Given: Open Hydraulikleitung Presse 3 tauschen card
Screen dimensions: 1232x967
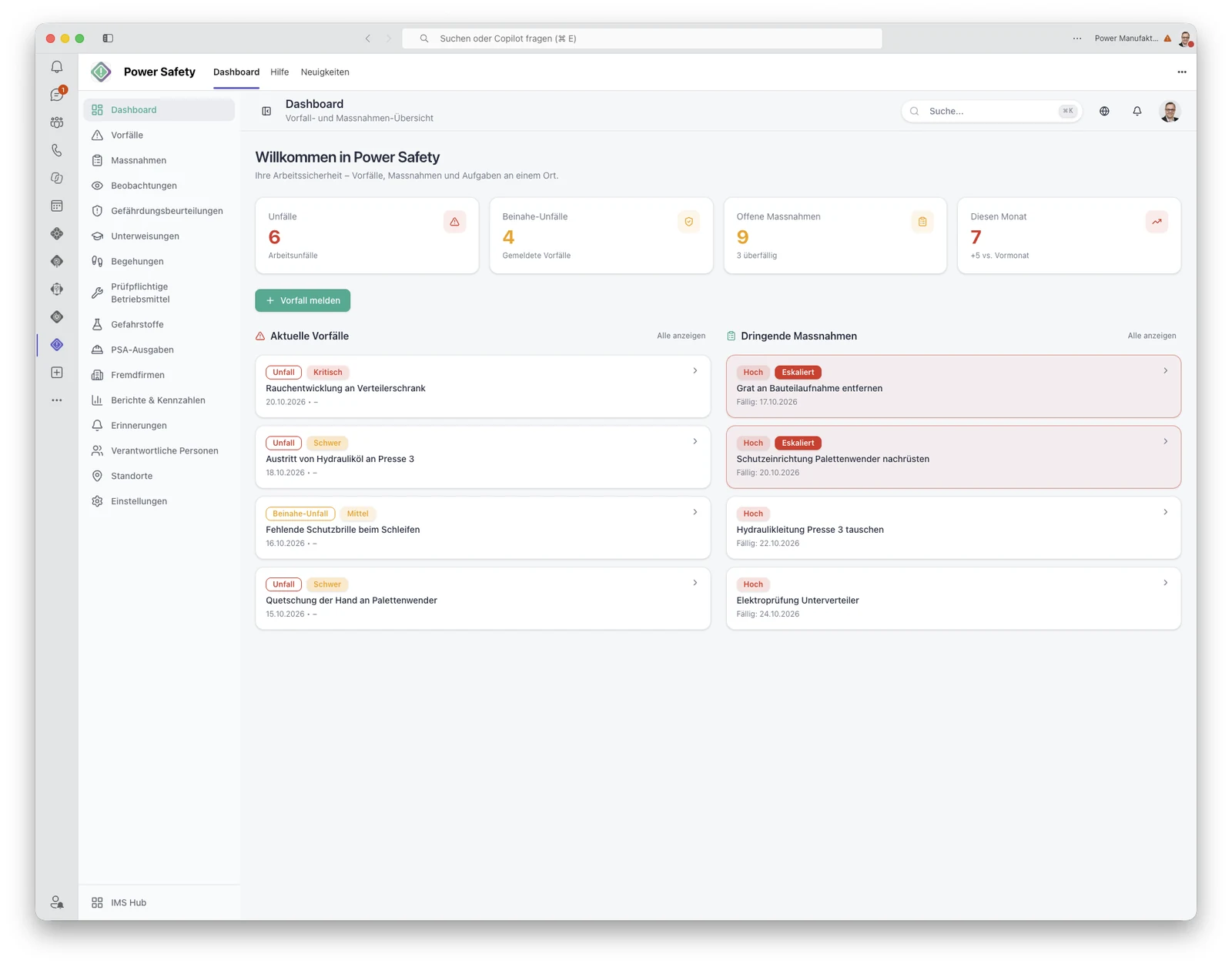Looking at the screenshot, I should coord(953,527).
